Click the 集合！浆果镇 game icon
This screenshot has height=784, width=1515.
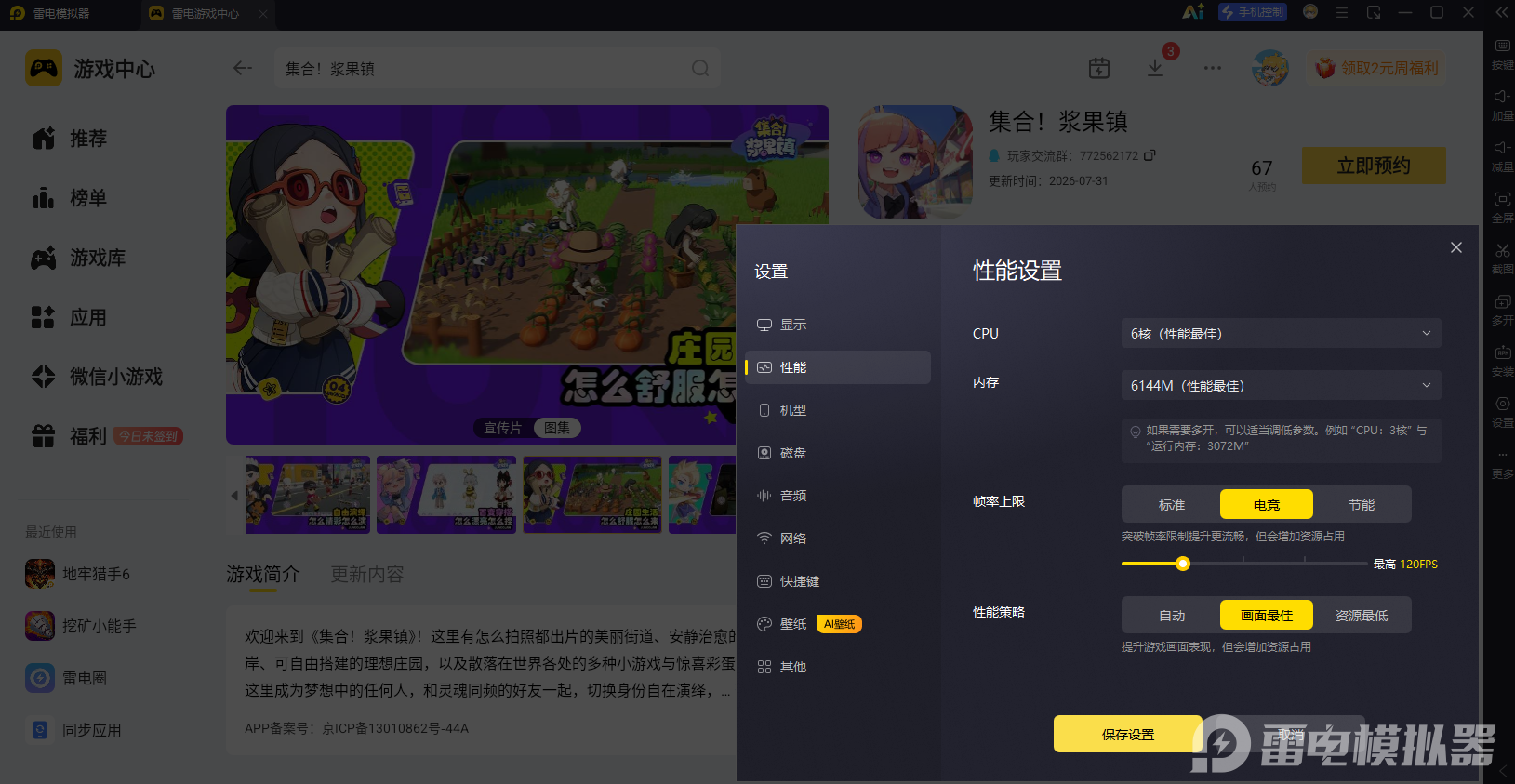pos(915,162)
